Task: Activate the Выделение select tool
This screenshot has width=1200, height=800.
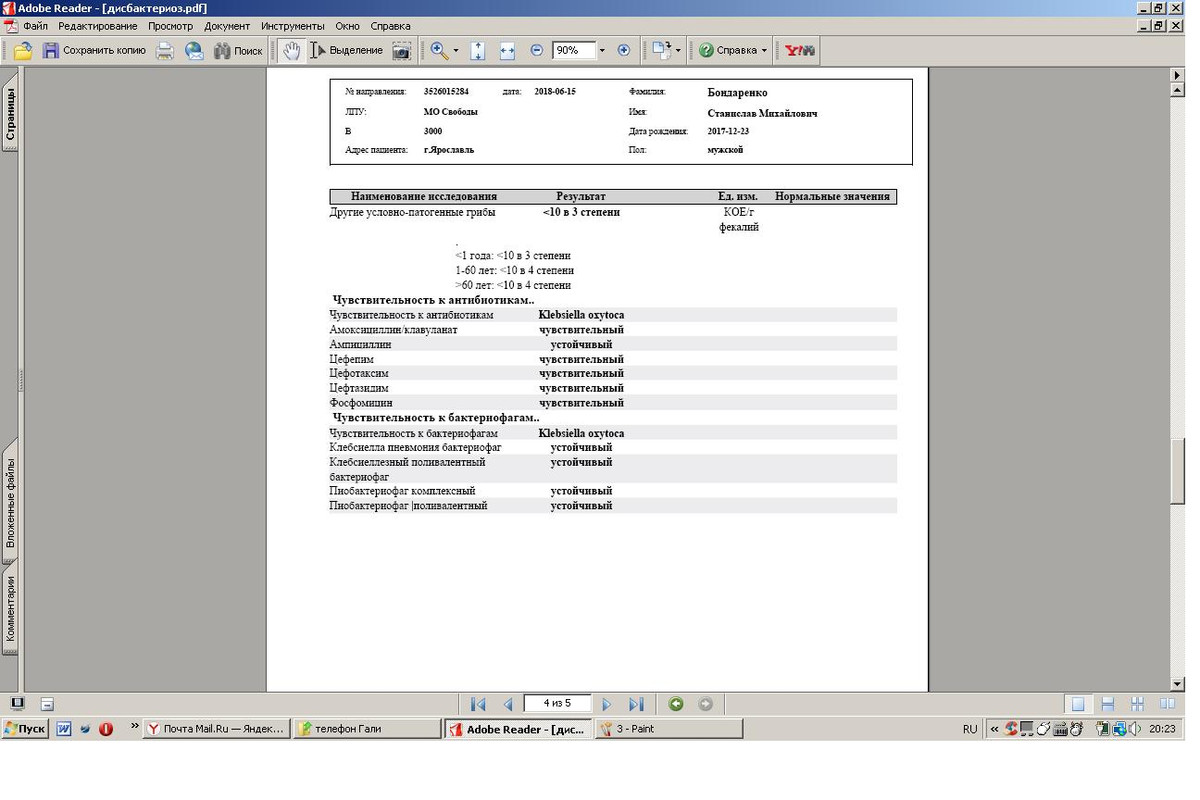Action: point(346,50)
